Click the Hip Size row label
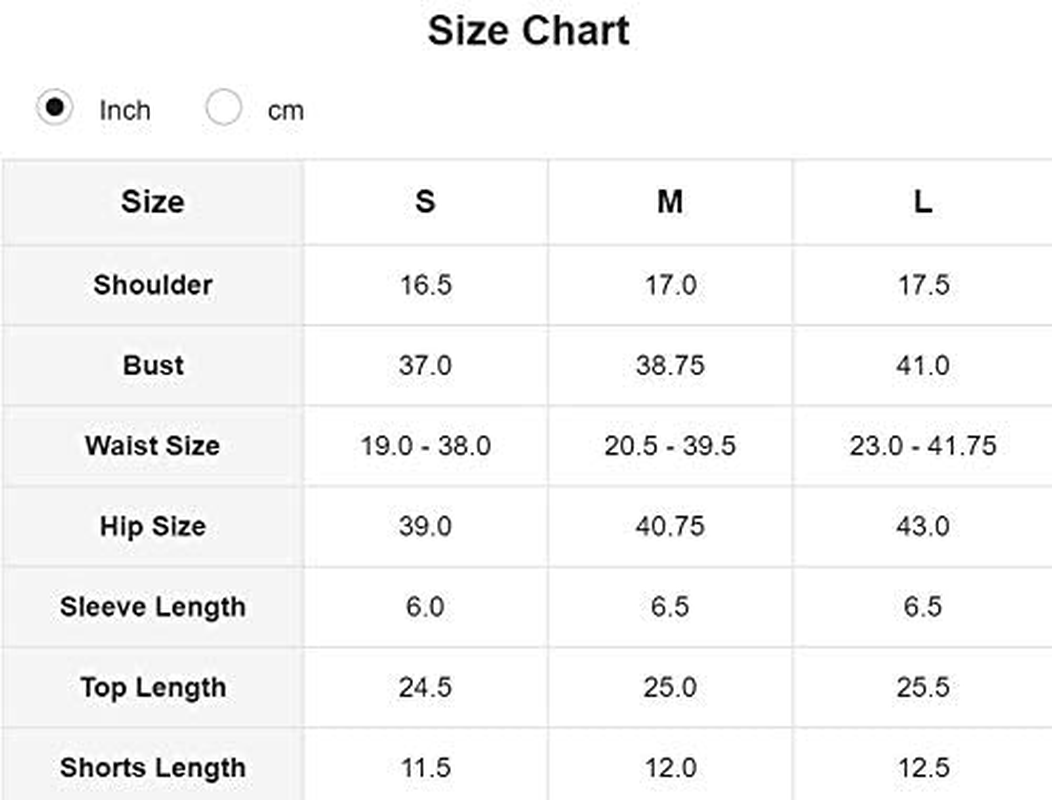Viewport: 1052px width, 800px height. click(x=152, y=526)
